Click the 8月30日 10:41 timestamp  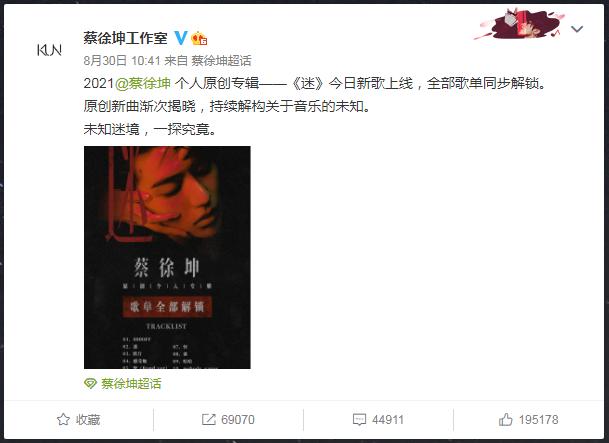point(122,61)
